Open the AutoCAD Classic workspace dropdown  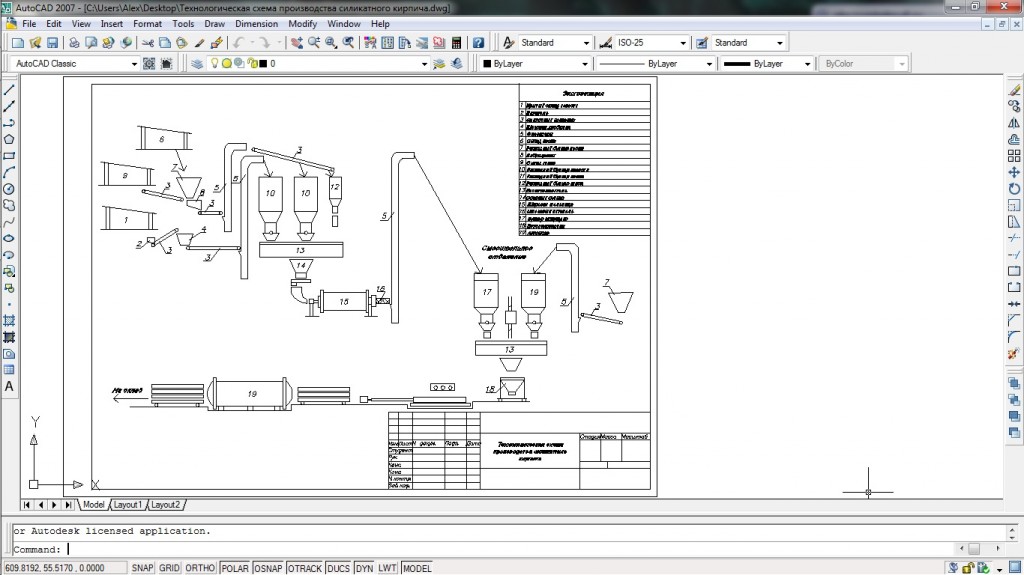click(x=135, y=63)
